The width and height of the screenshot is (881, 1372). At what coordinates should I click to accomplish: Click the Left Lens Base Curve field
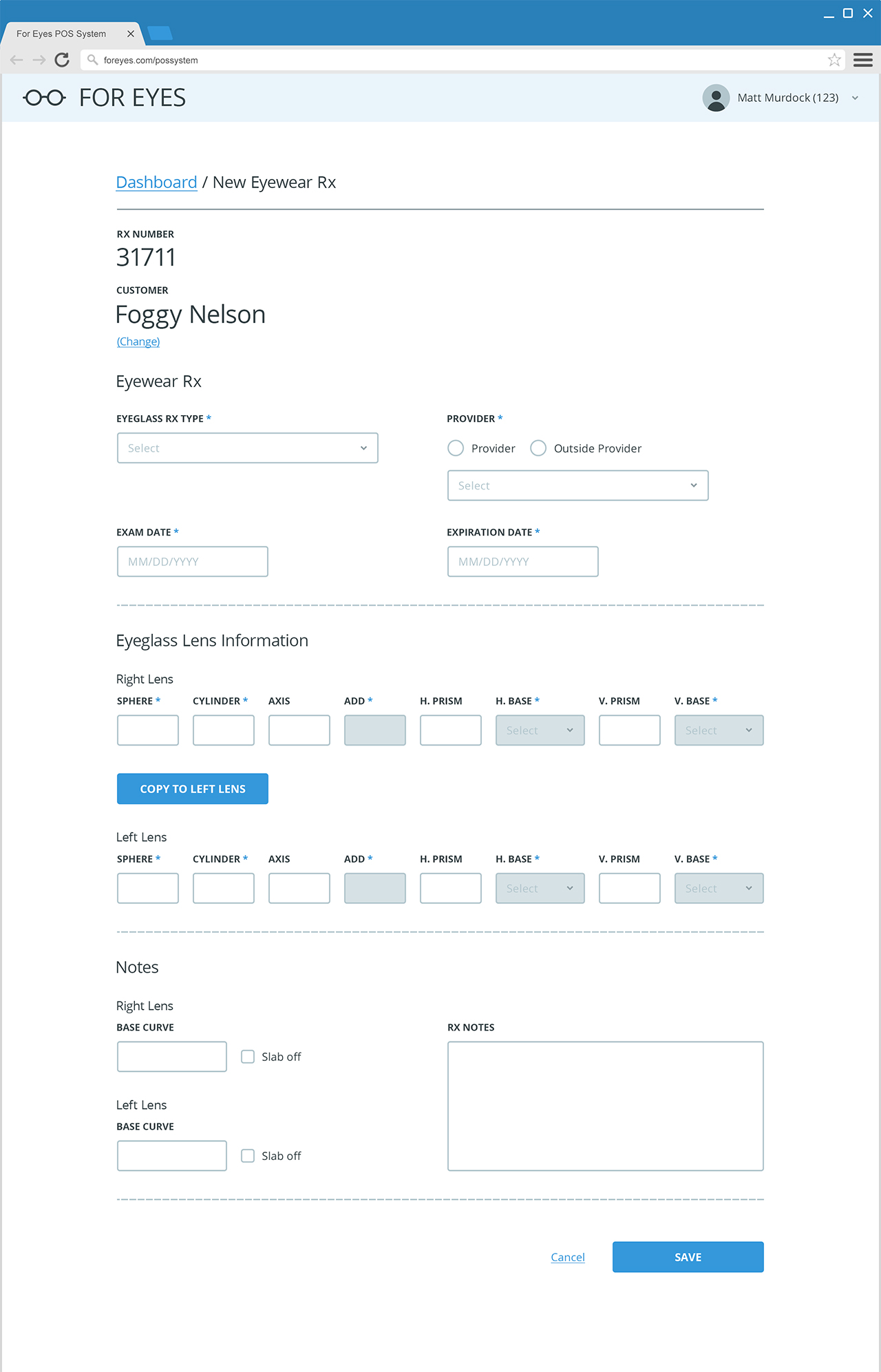[x=172, y=1156]
